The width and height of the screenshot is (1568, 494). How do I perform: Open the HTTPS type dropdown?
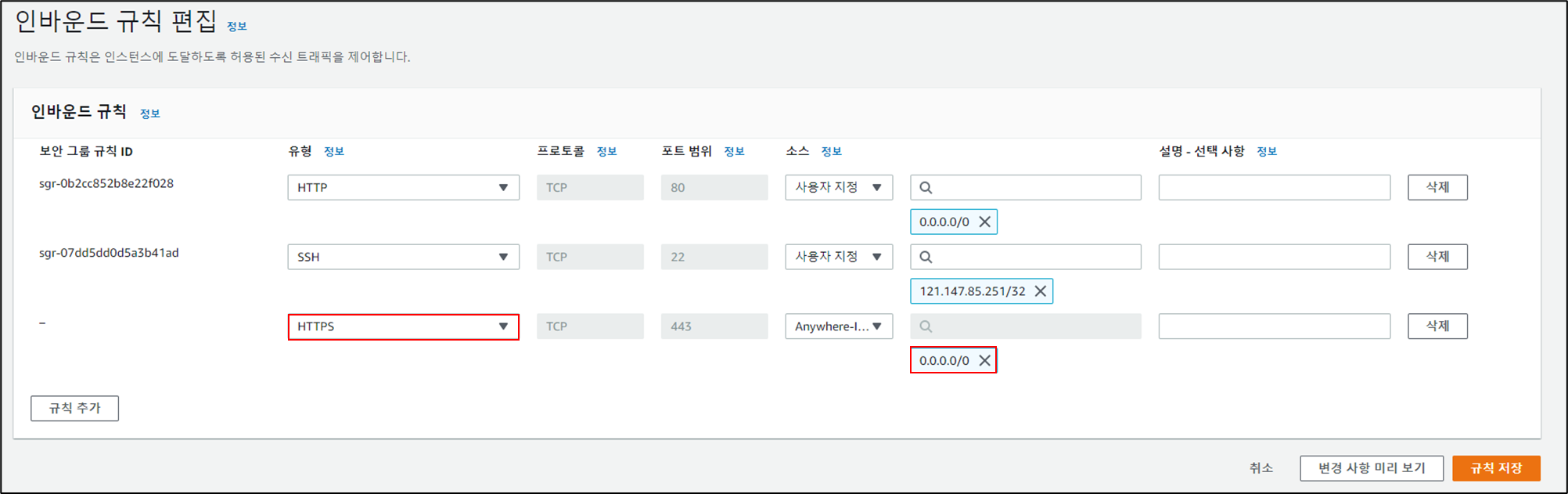pyautogui.click(x=403, y=326)
